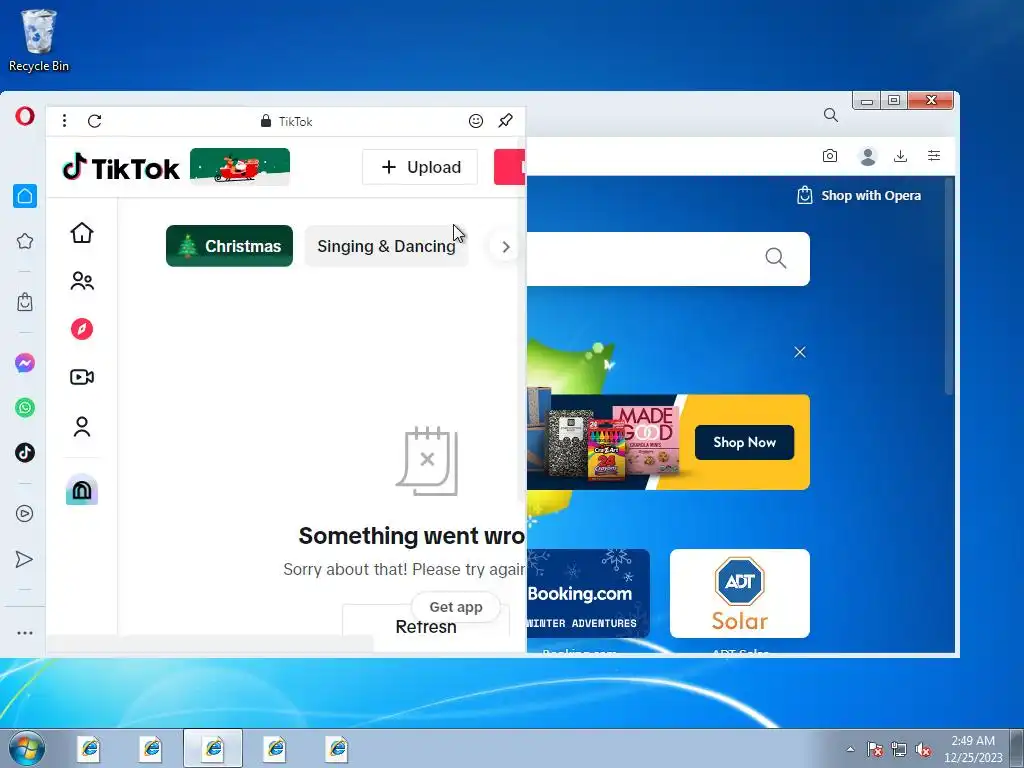Open Downloads icon in Opera toolbar
Screen dimensions: 1024x768
(x=901, y=156)
